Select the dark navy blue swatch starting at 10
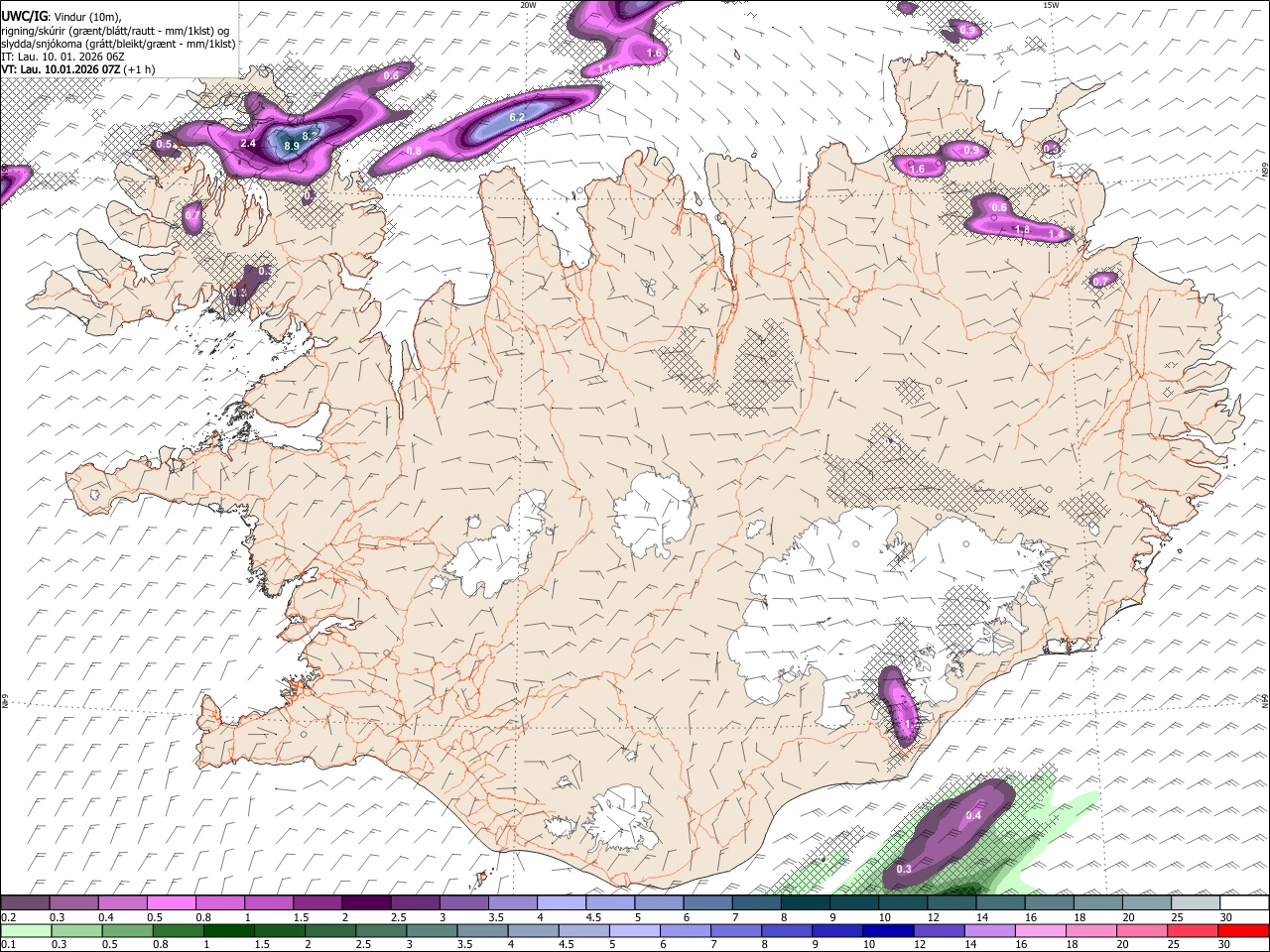The image size is (1270, 952). point(888,930)
